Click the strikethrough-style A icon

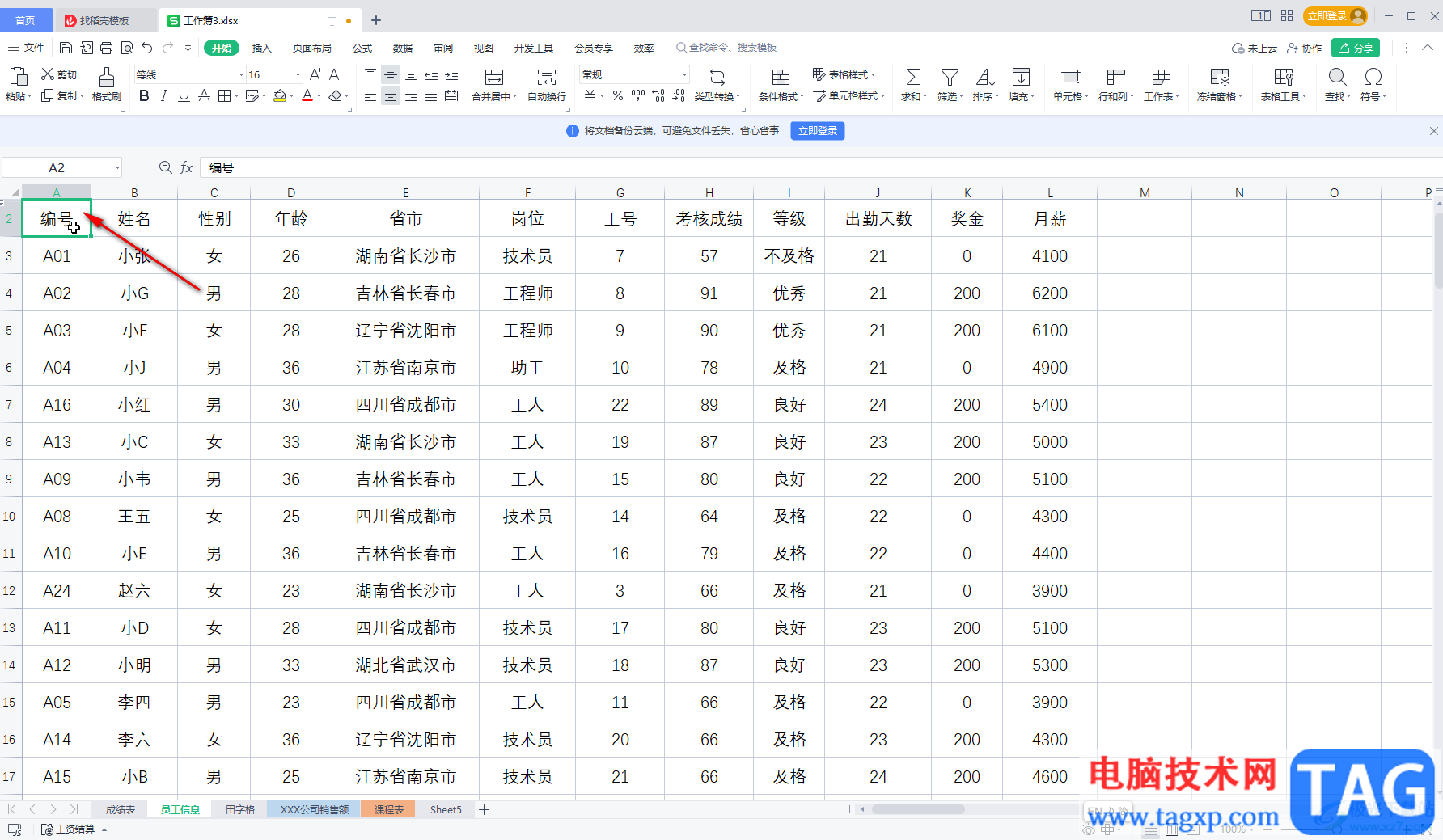[x=204, y=95]
